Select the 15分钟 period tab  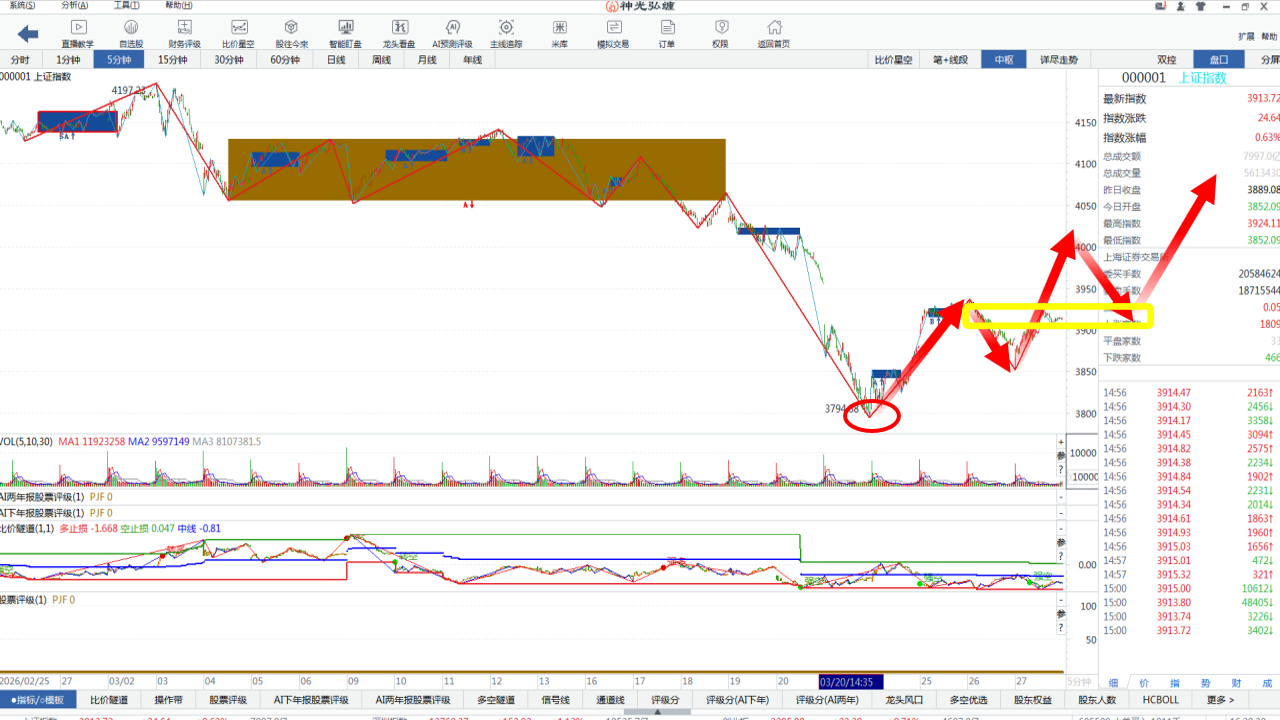(x=172, y=60)
